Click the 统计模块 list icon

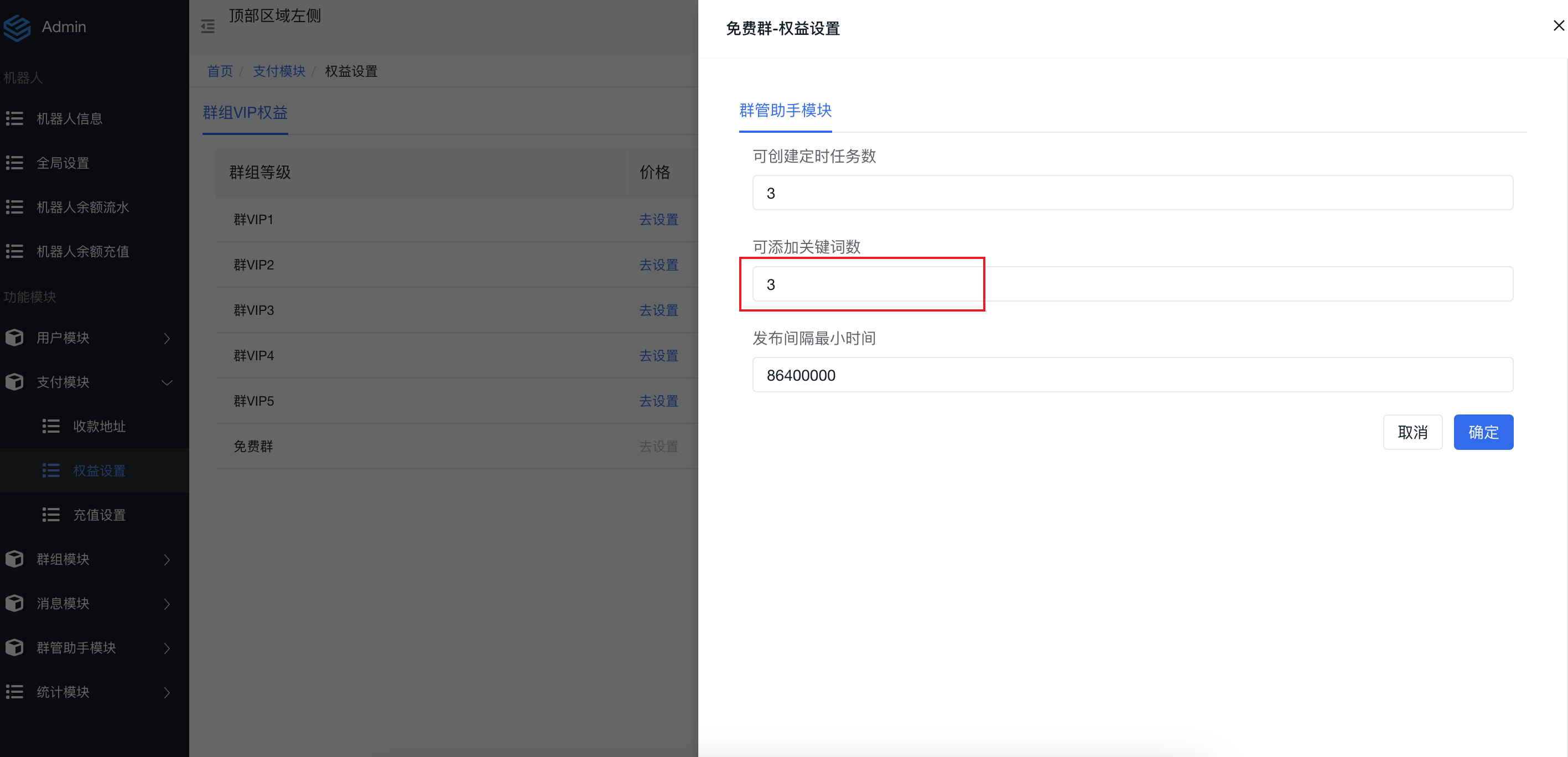coord(14,692)
